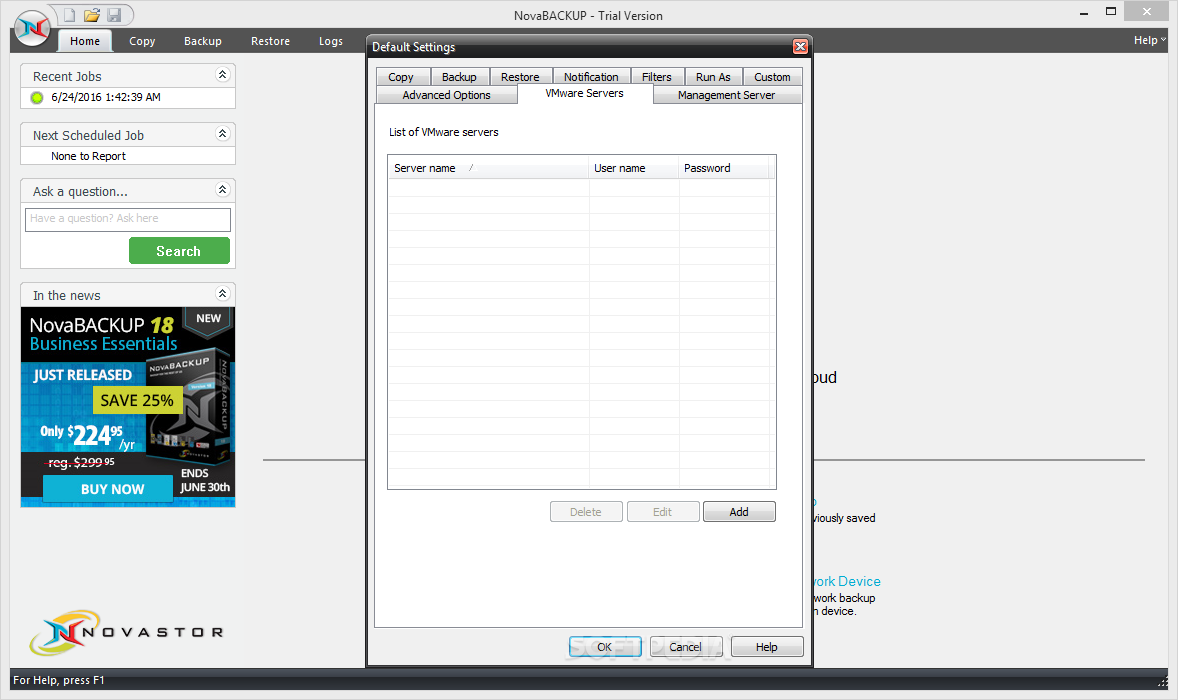Sort by the Server name column header
This screenshot has height=700, width=1178.
(x=488, y=168)
